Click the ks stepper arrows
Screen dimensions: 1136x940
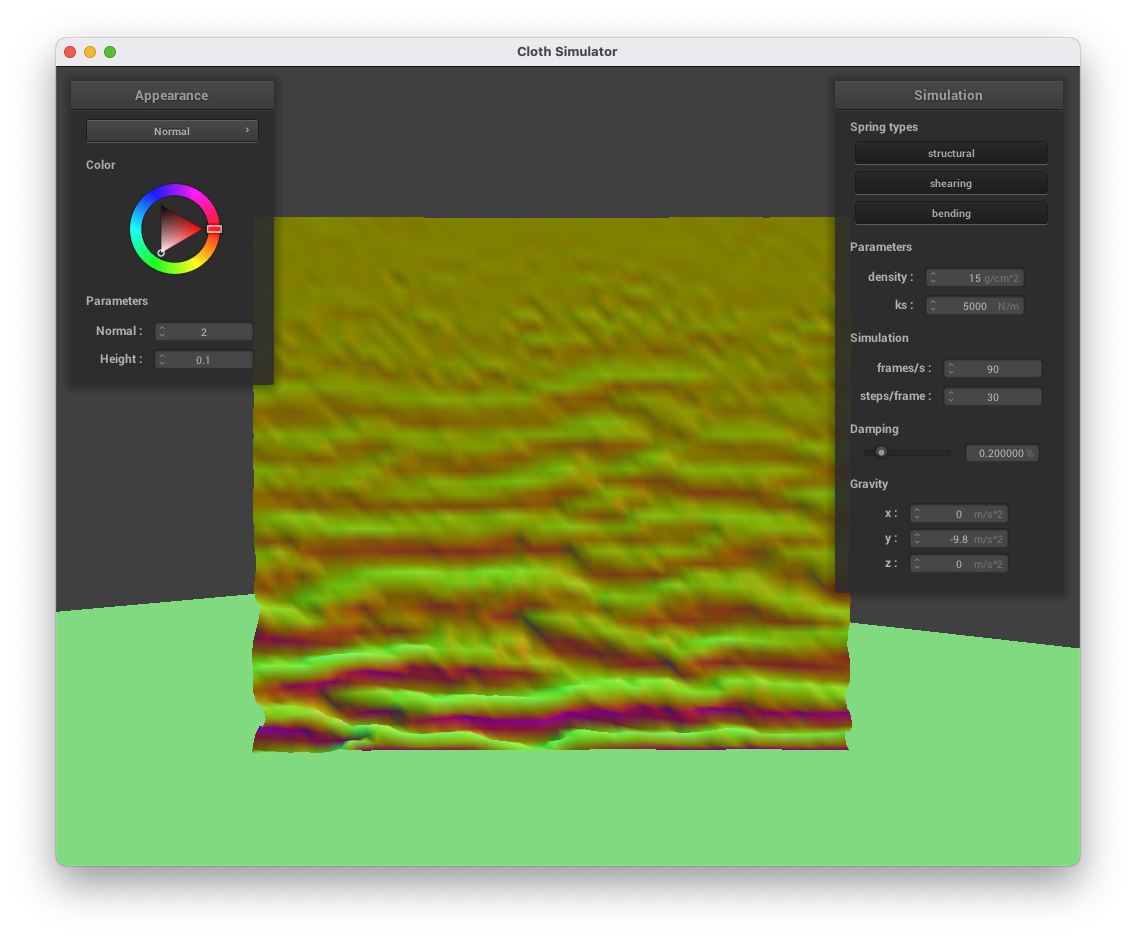pos(933,307)
